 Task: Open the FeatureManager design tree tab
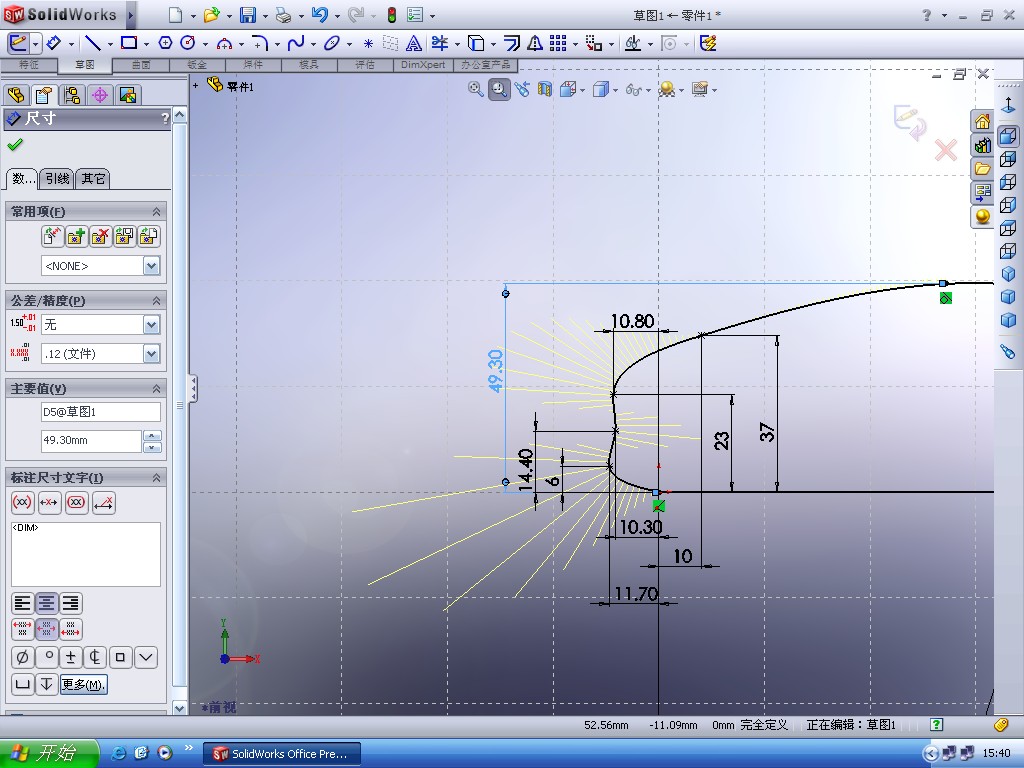pos(16,95)
